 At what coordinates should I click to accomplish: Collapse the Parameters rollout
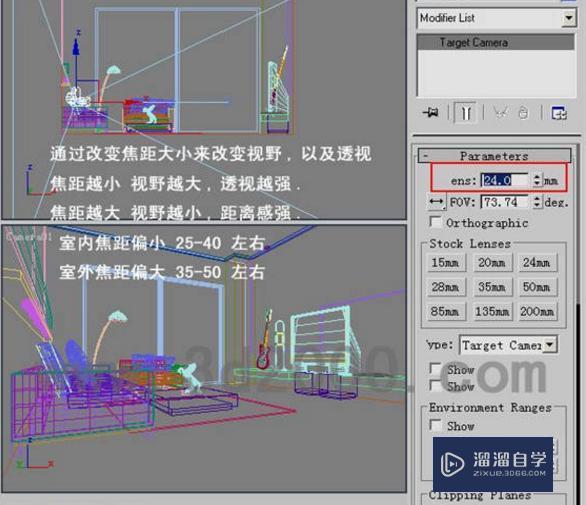(x=494, y=155)
